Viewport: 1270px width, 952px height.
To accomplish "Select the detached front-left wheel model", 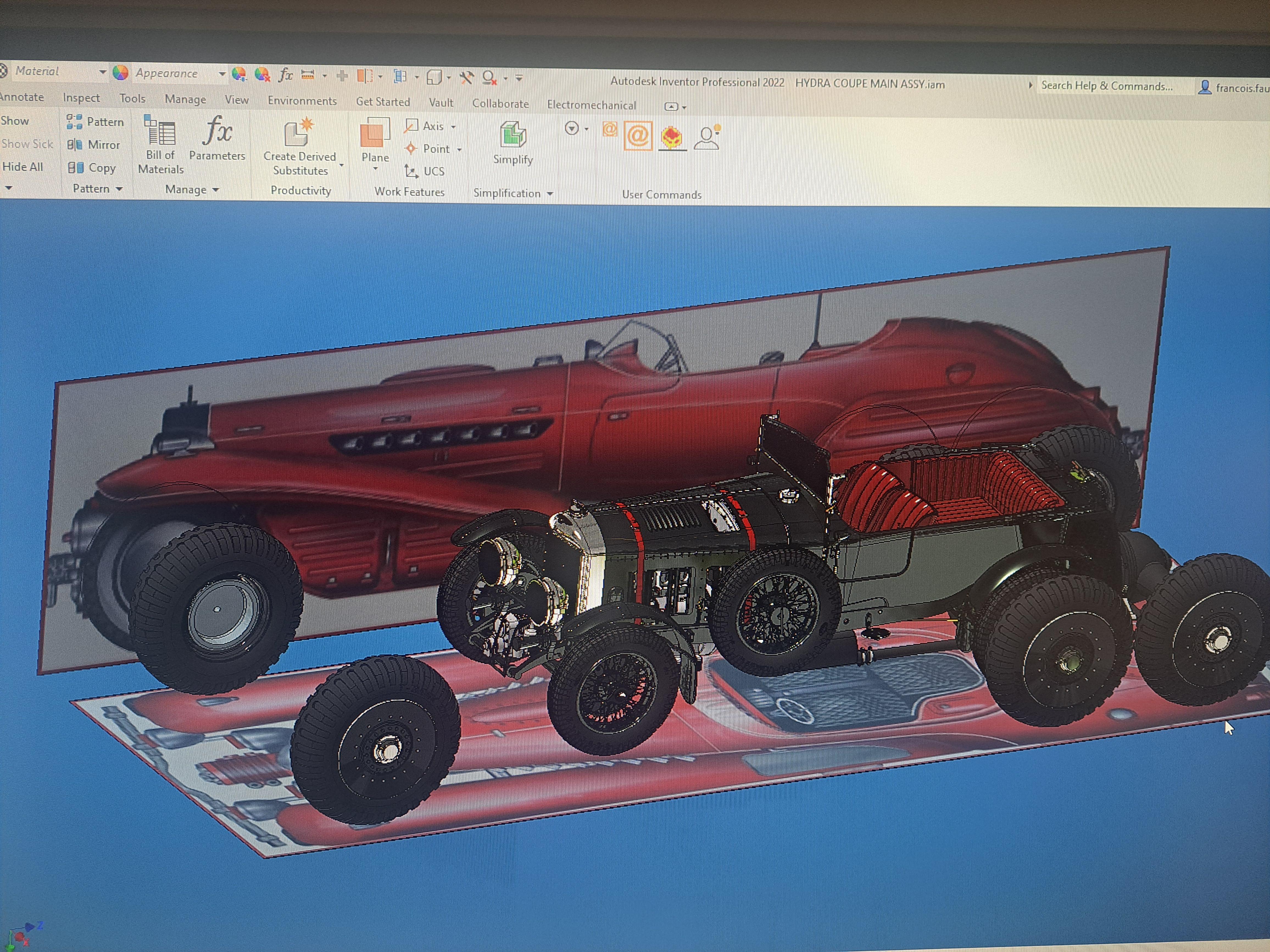I will 376,740.
